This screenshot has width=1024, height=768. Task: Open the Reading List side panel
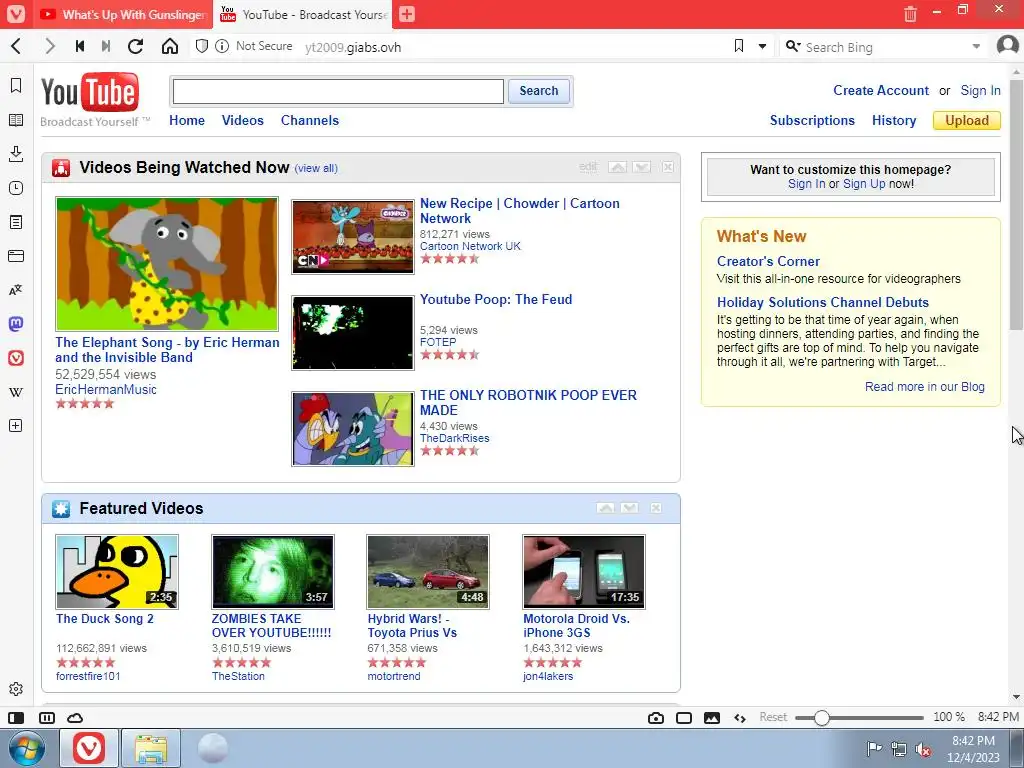coord(16,120)
